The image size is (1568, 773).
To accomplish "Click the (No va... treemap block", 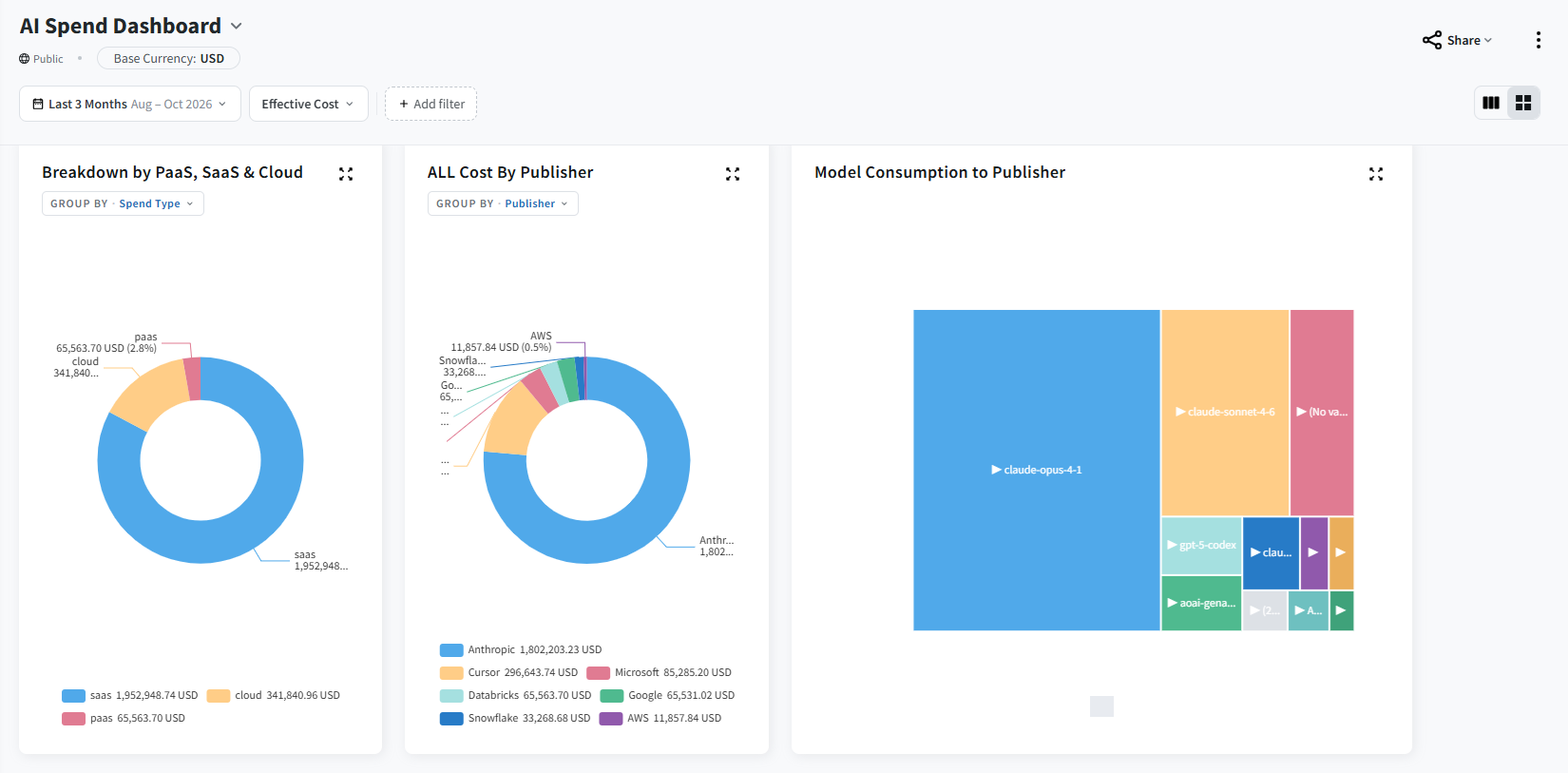I will coord(1322,413).
